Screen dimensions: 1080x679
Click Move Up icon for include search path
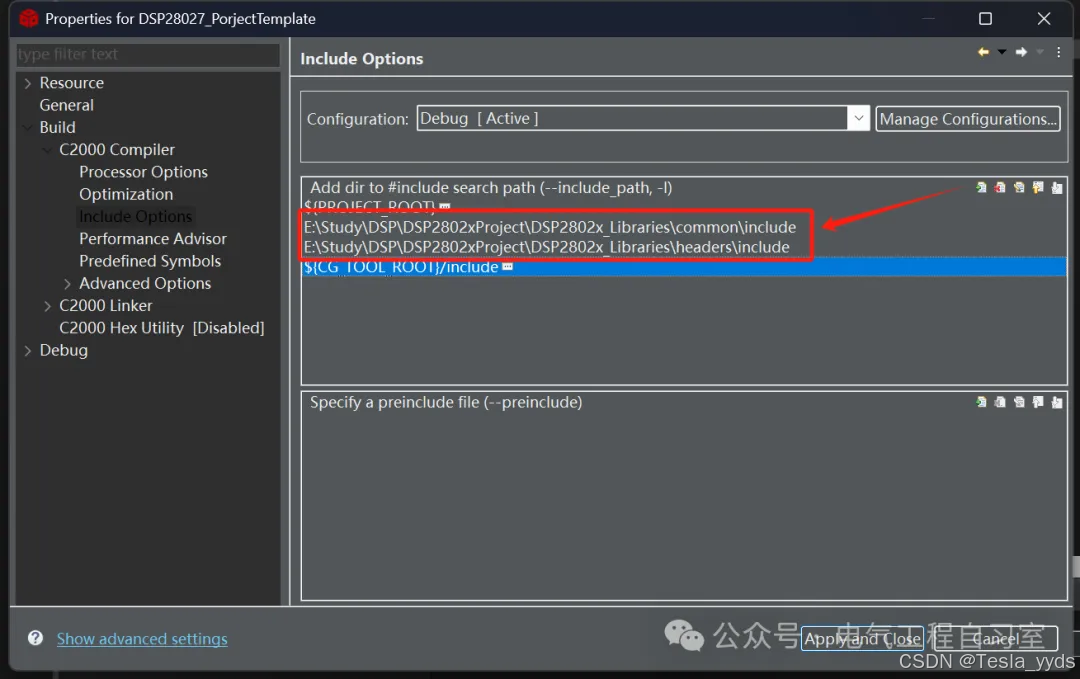click(x=1038, y=187)
